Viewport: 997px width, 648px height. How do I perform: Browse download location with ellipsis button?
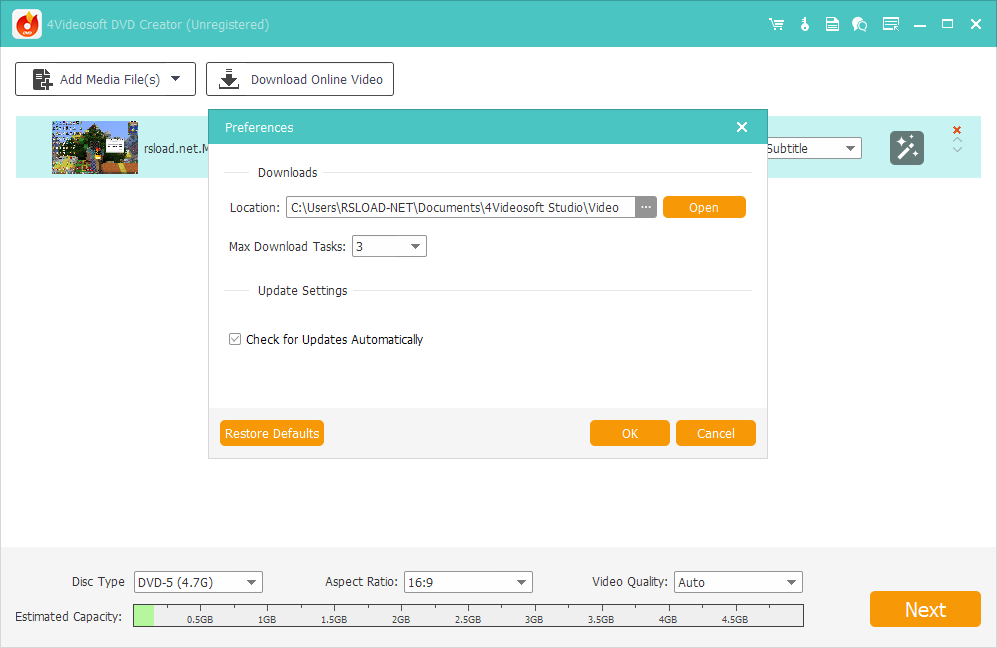point(645,207)
